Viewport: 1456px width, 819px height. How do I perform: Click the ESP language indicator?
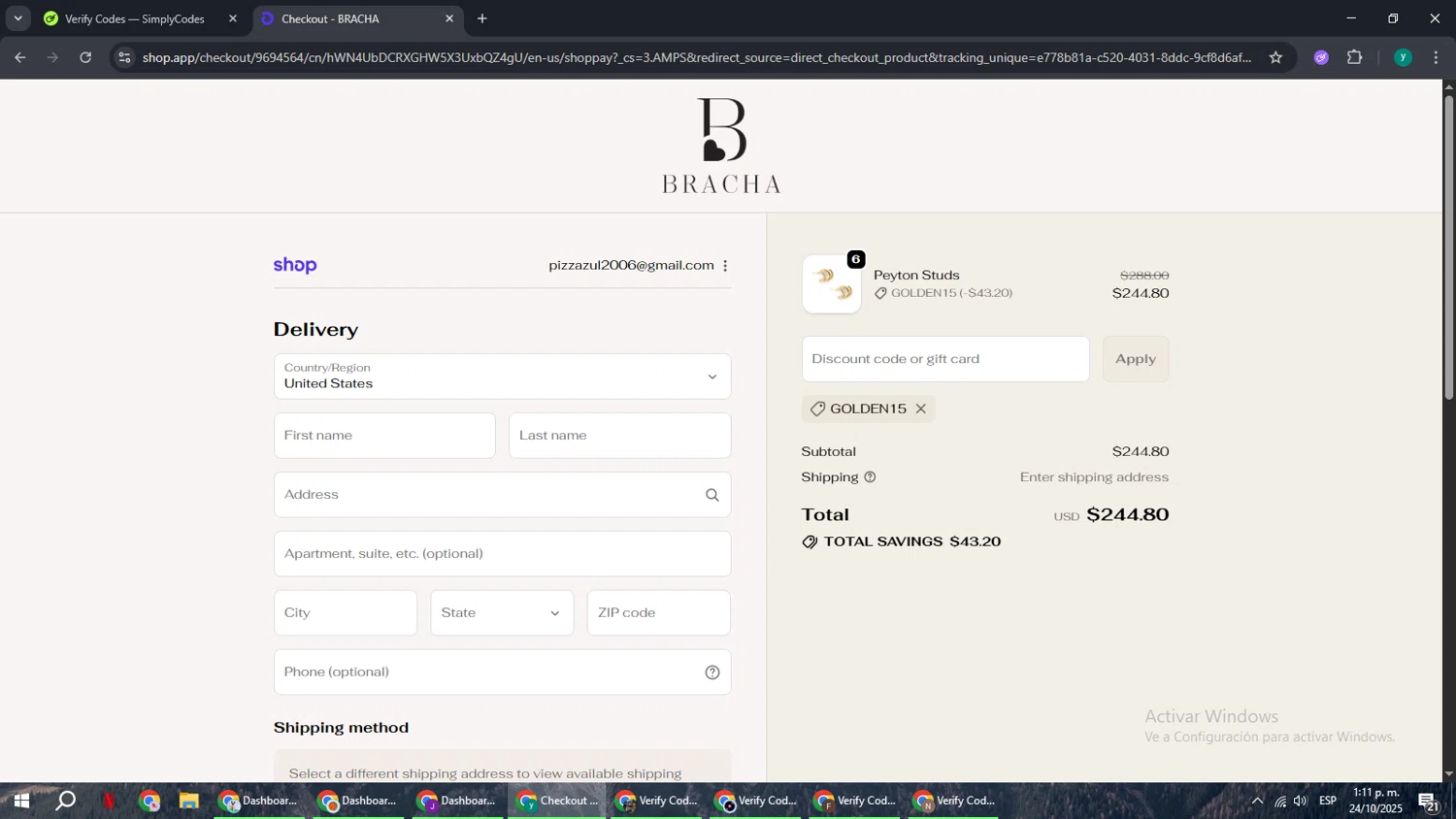pos(1328,801)
